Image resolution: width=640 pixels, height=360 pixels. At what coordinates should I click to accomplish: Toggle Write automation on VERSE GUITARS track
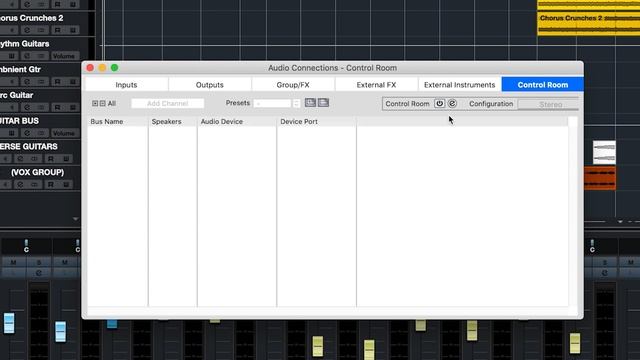(x=66, y=159)
